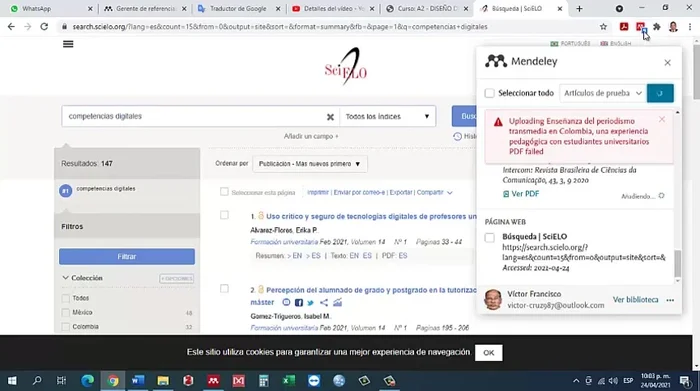
Task: Open taskbar search magnifier
Action: click(x=37, y=381)
